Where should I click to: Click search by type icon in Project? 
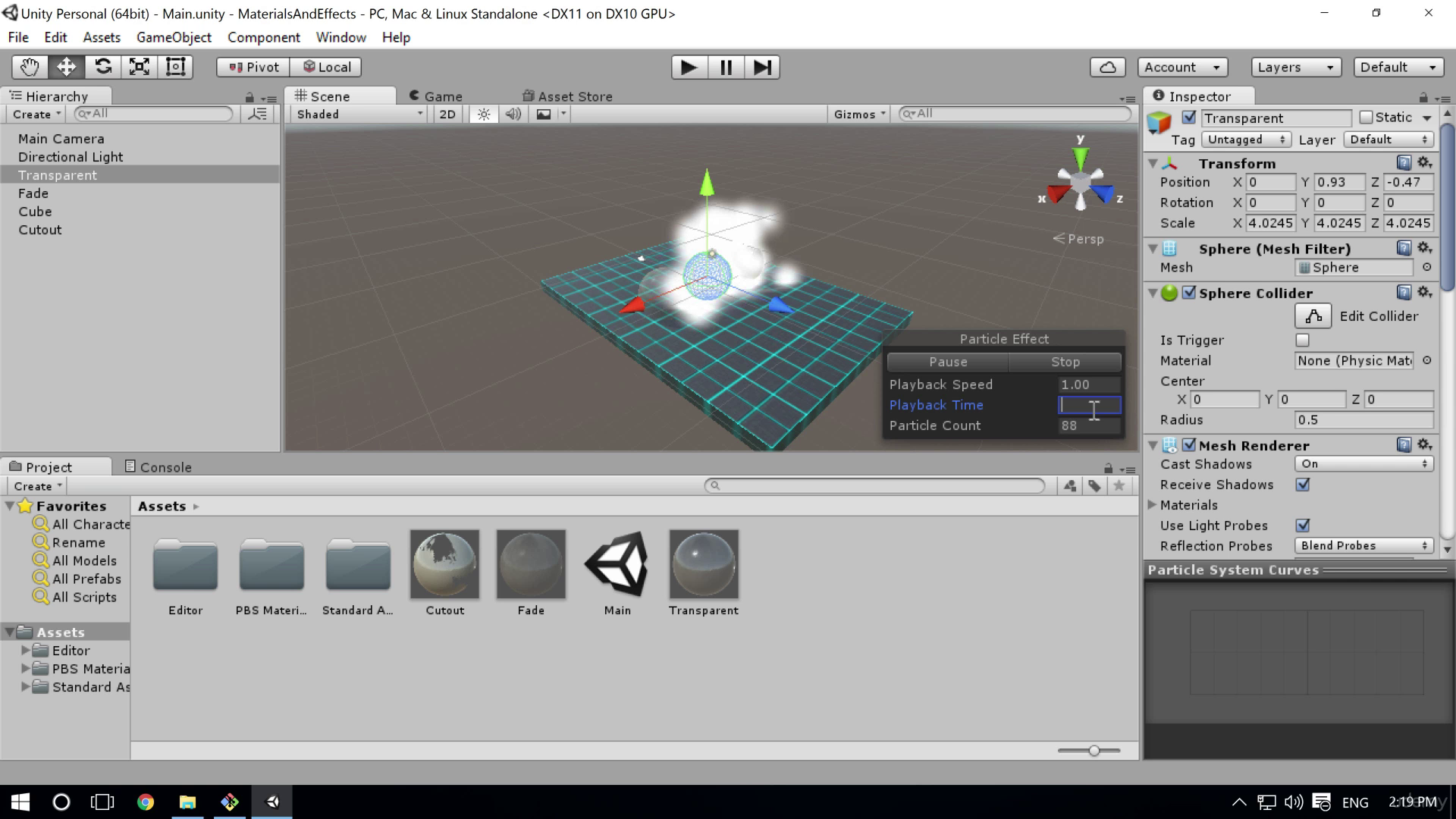pyautogui.click(x=1070, y=485)
